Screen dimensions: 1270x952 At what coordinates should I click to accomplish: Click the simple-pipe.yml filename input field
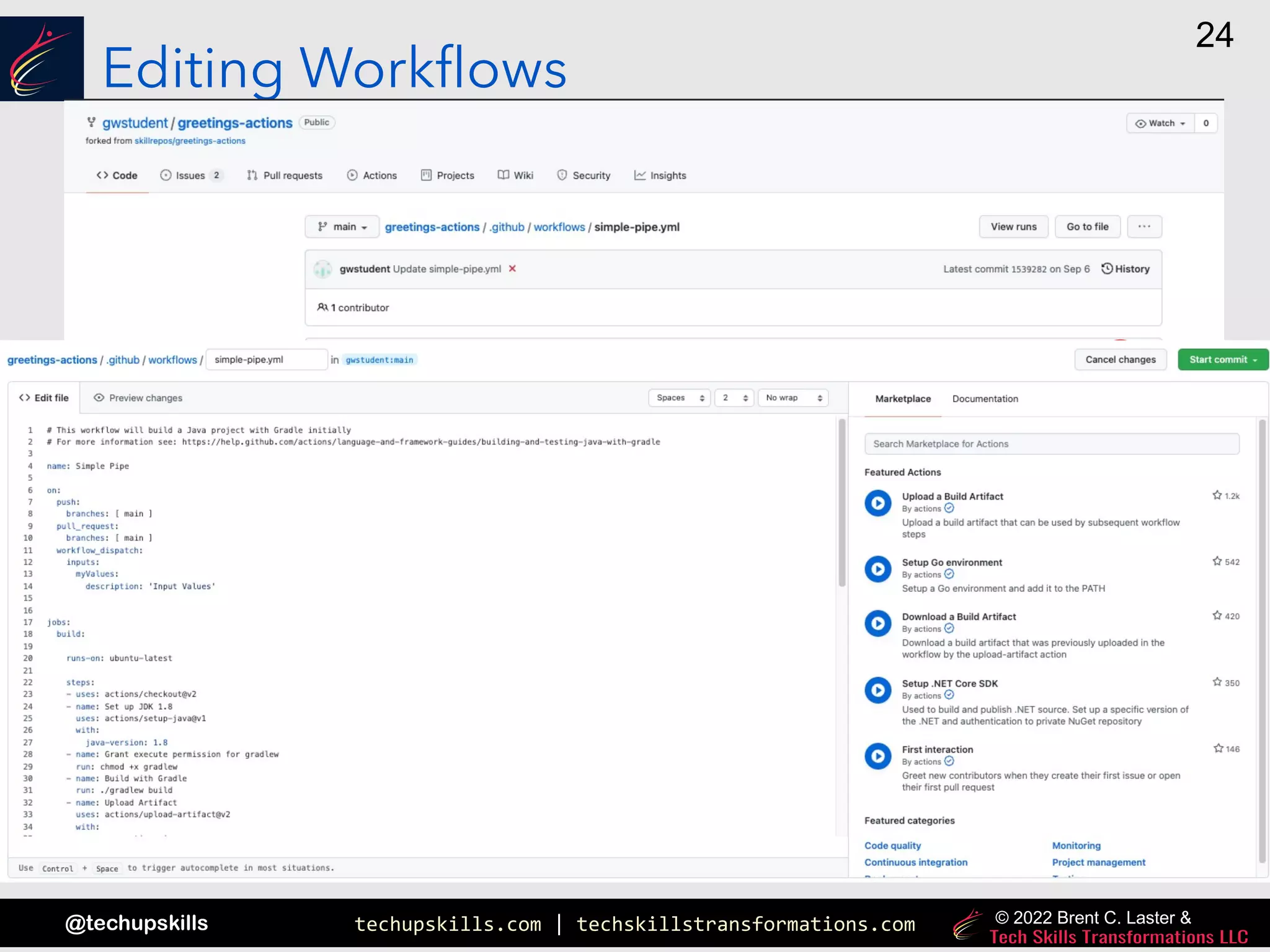click(x=267, y=359)
